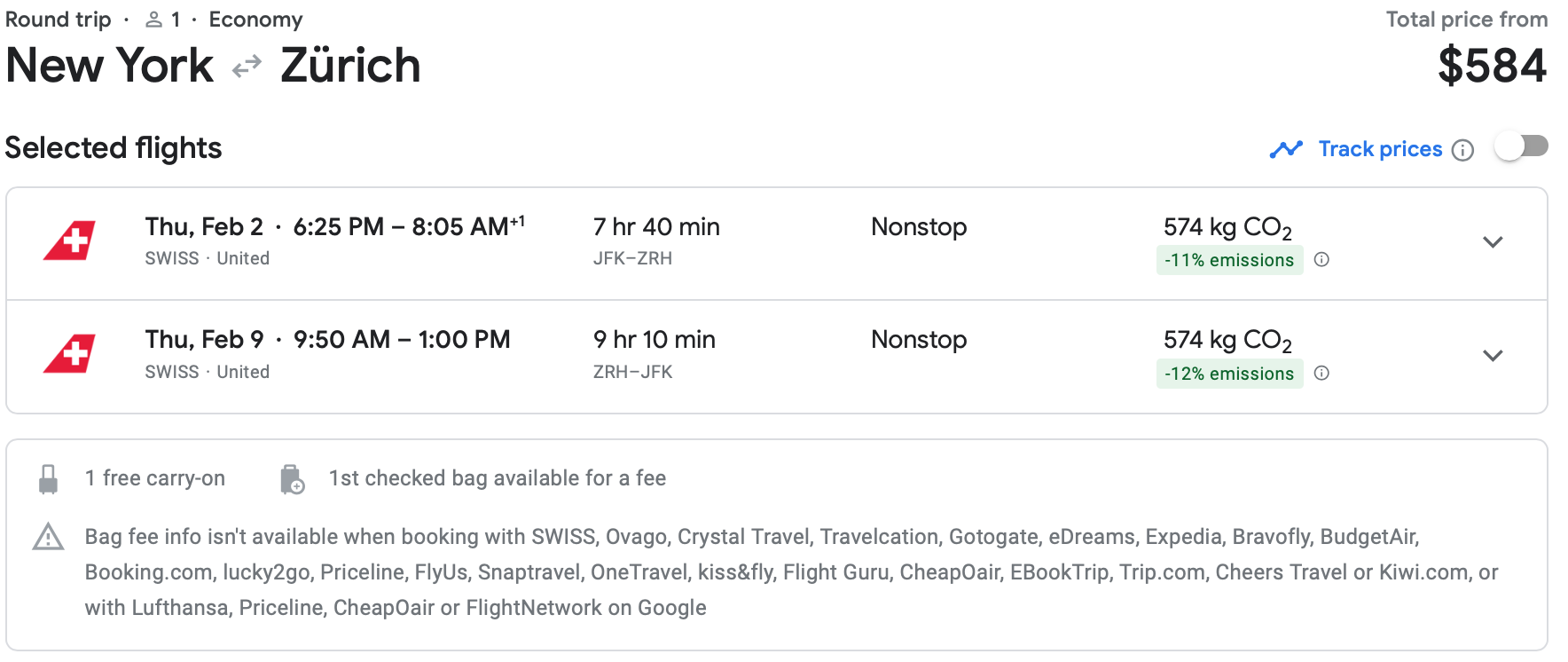Expand the Feb 2 JFK–ZRH flight details
This screenshot has height=662, width=1568.
click(x=1494, y=242)
